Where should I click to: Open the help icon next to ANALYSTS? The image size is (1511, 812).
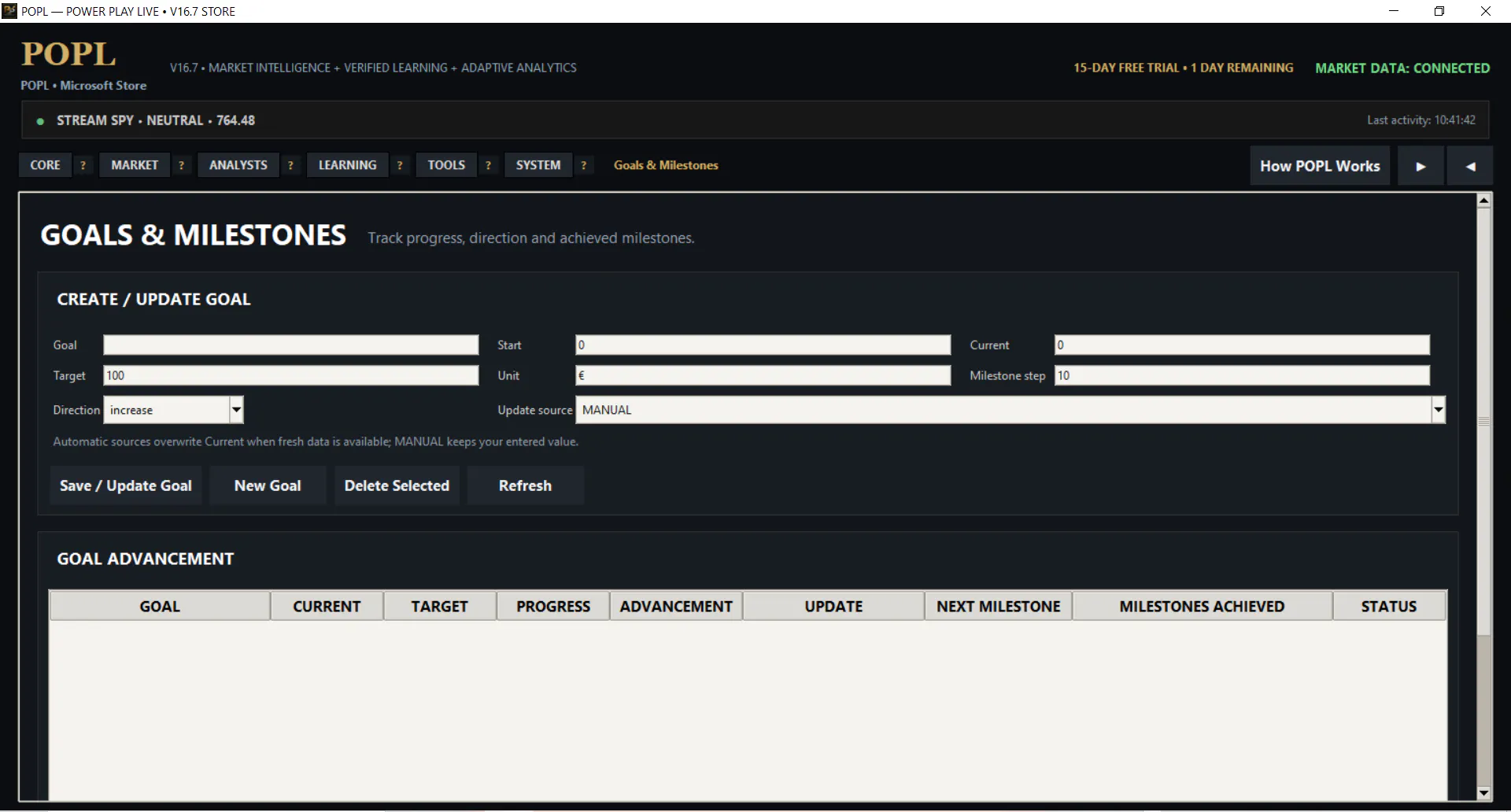tap(291, 165)
